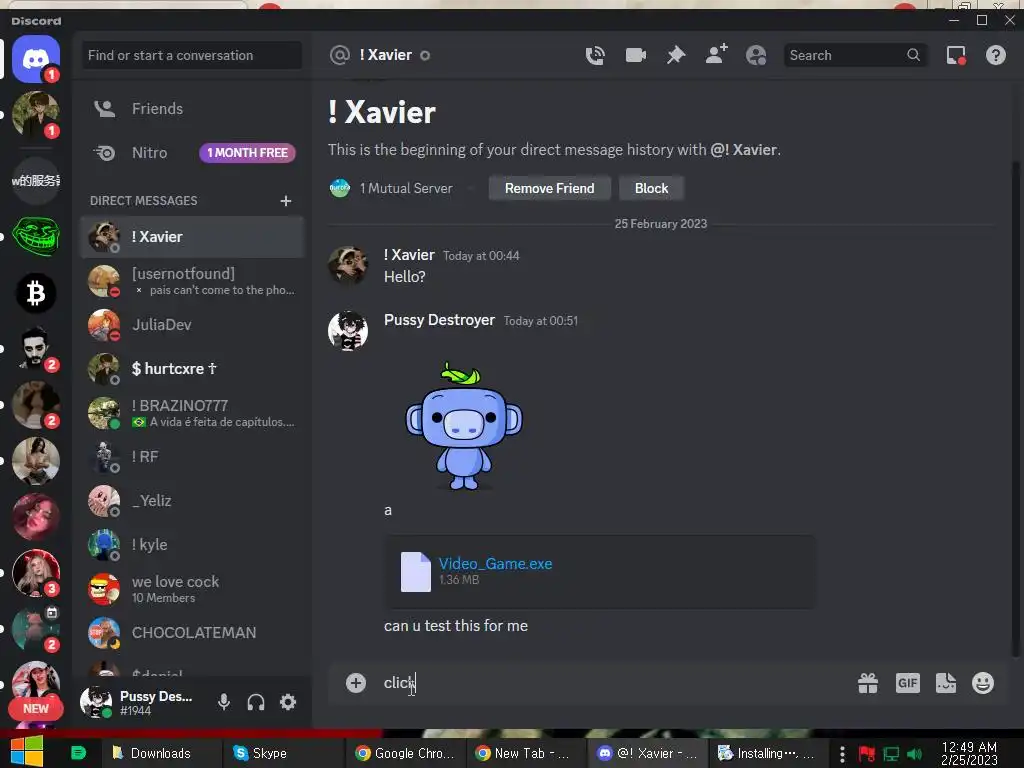Click the NEW unread indicator
Screen dimensions: 1024x768
pyautogui.click(x=36, y=709)
